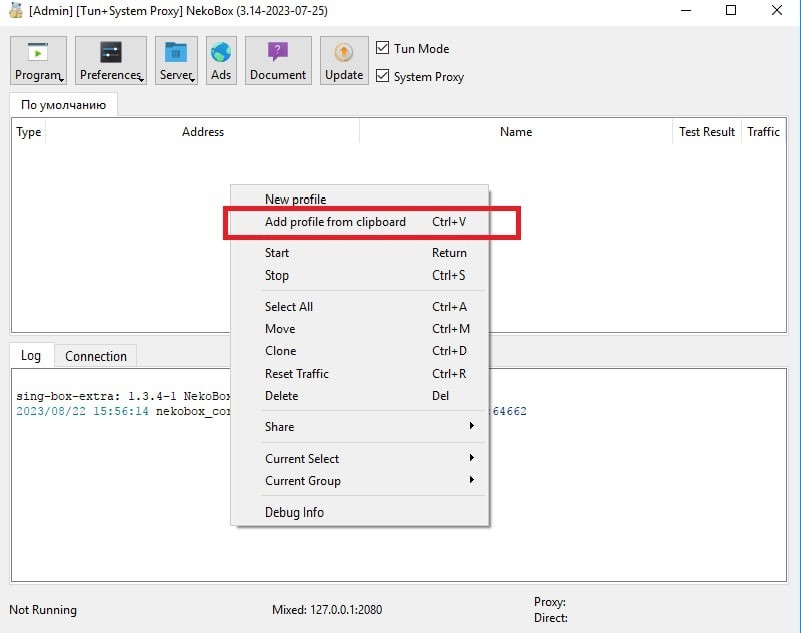Click the Address column header
The height and width of the screenshot is (633, 801).
202,132
